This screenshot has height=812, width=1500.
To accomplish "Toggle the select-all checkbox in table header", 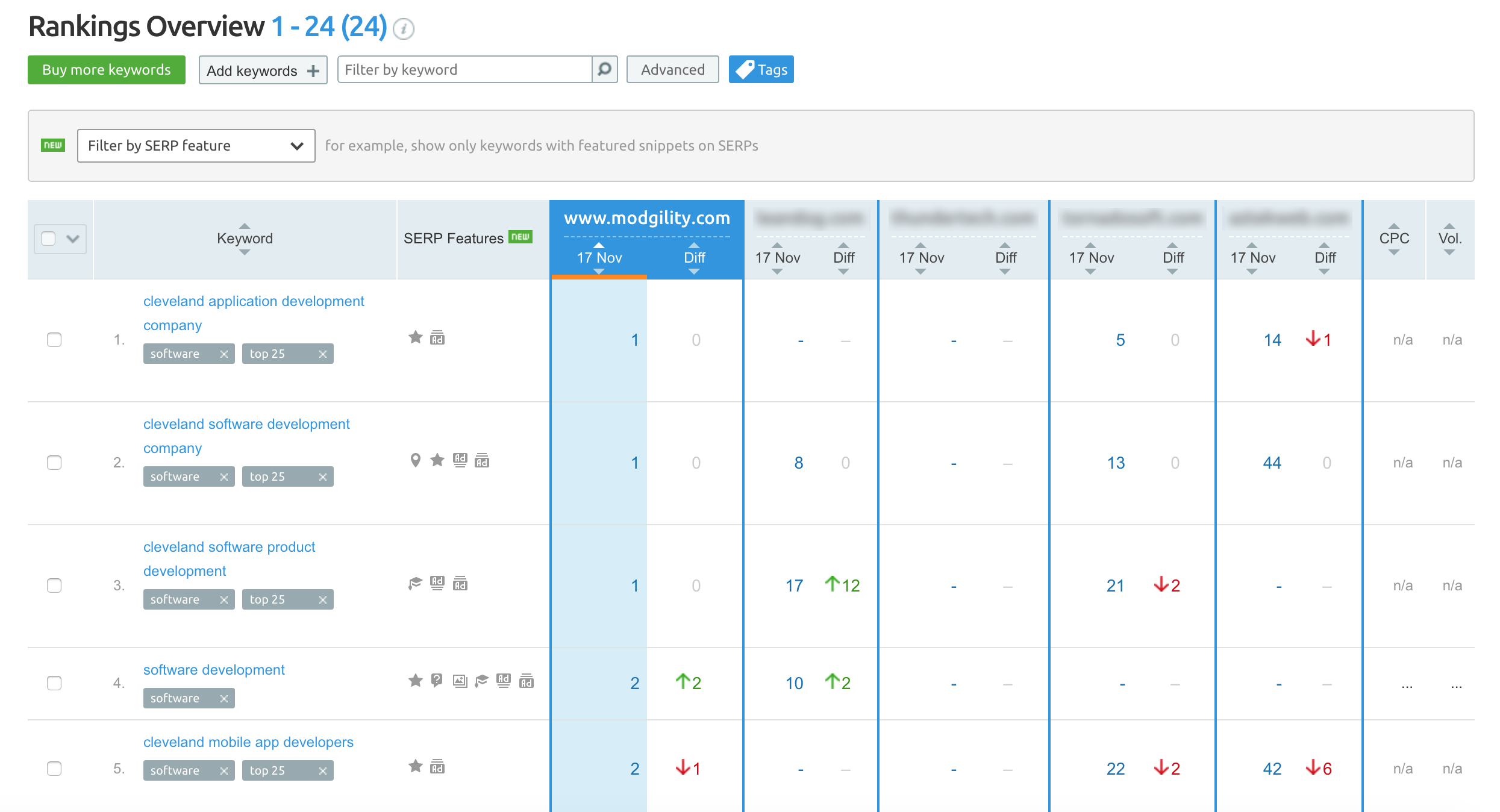I will pos(48,239).
